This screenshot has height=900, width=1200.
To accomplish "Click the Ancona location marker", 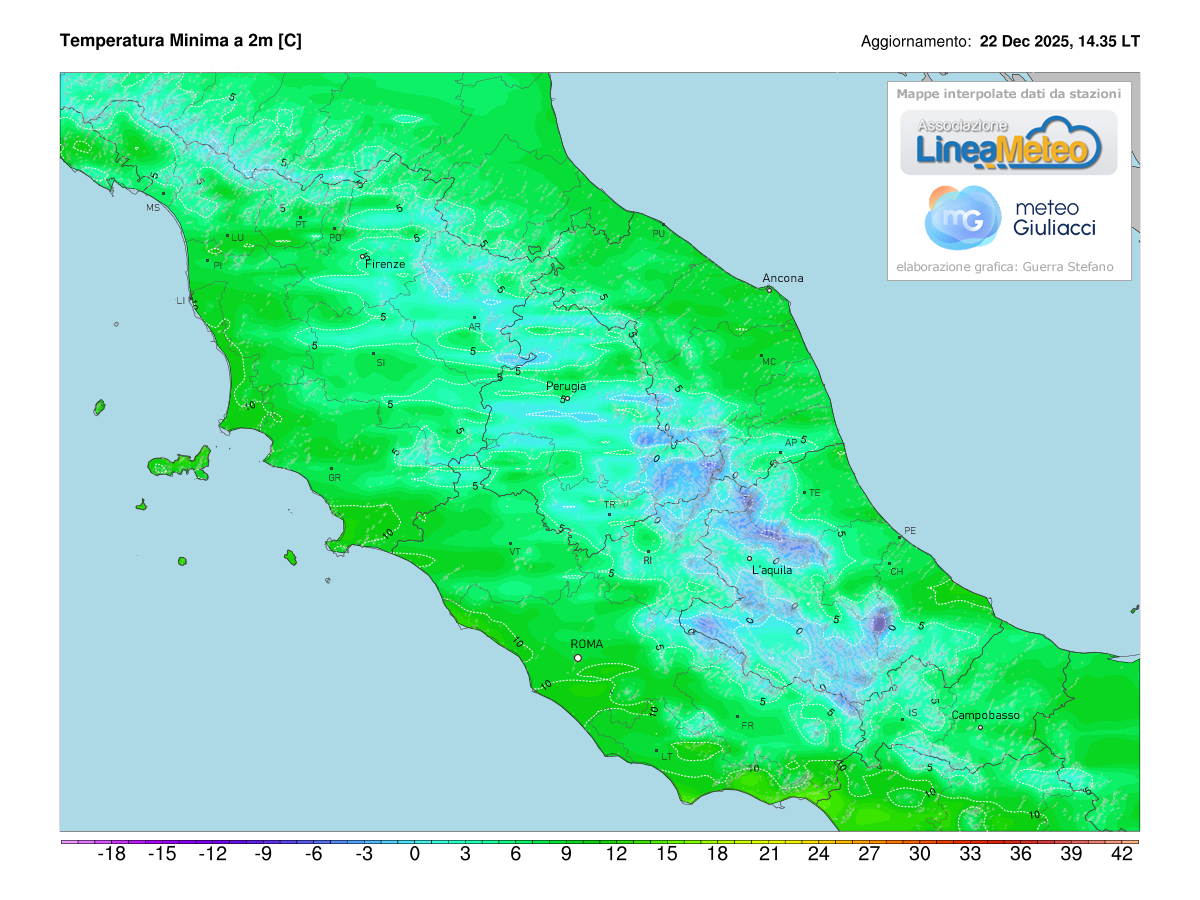I will [770, 290].
